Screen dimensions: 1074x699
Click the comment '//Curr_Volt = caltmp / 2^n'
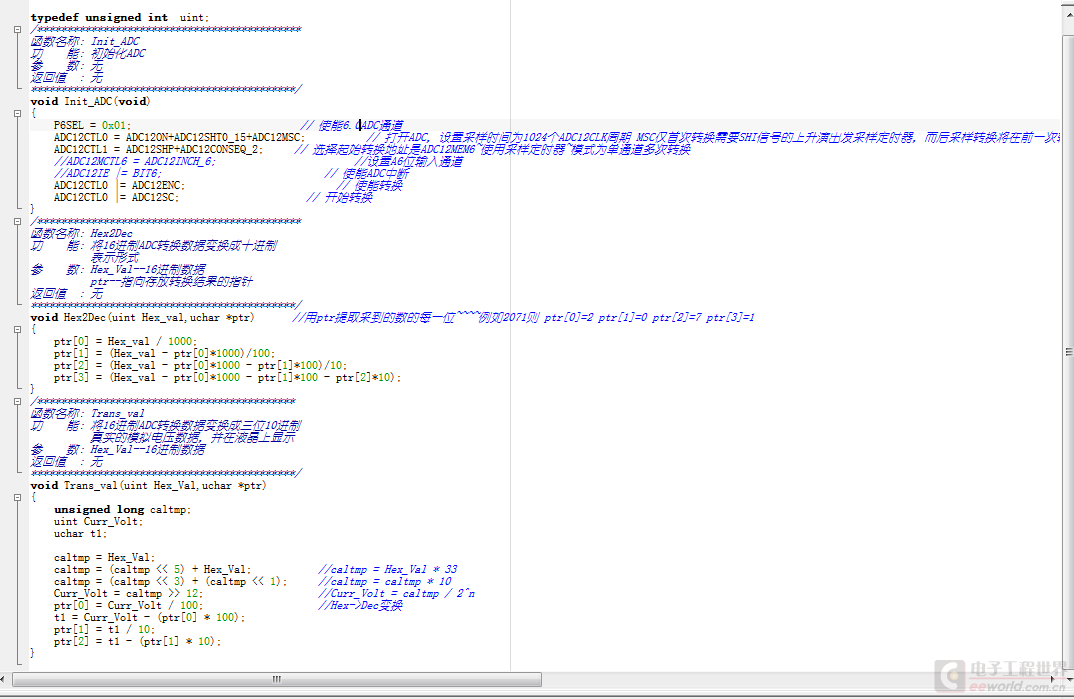pyautogui.click(x=397, y=594)
